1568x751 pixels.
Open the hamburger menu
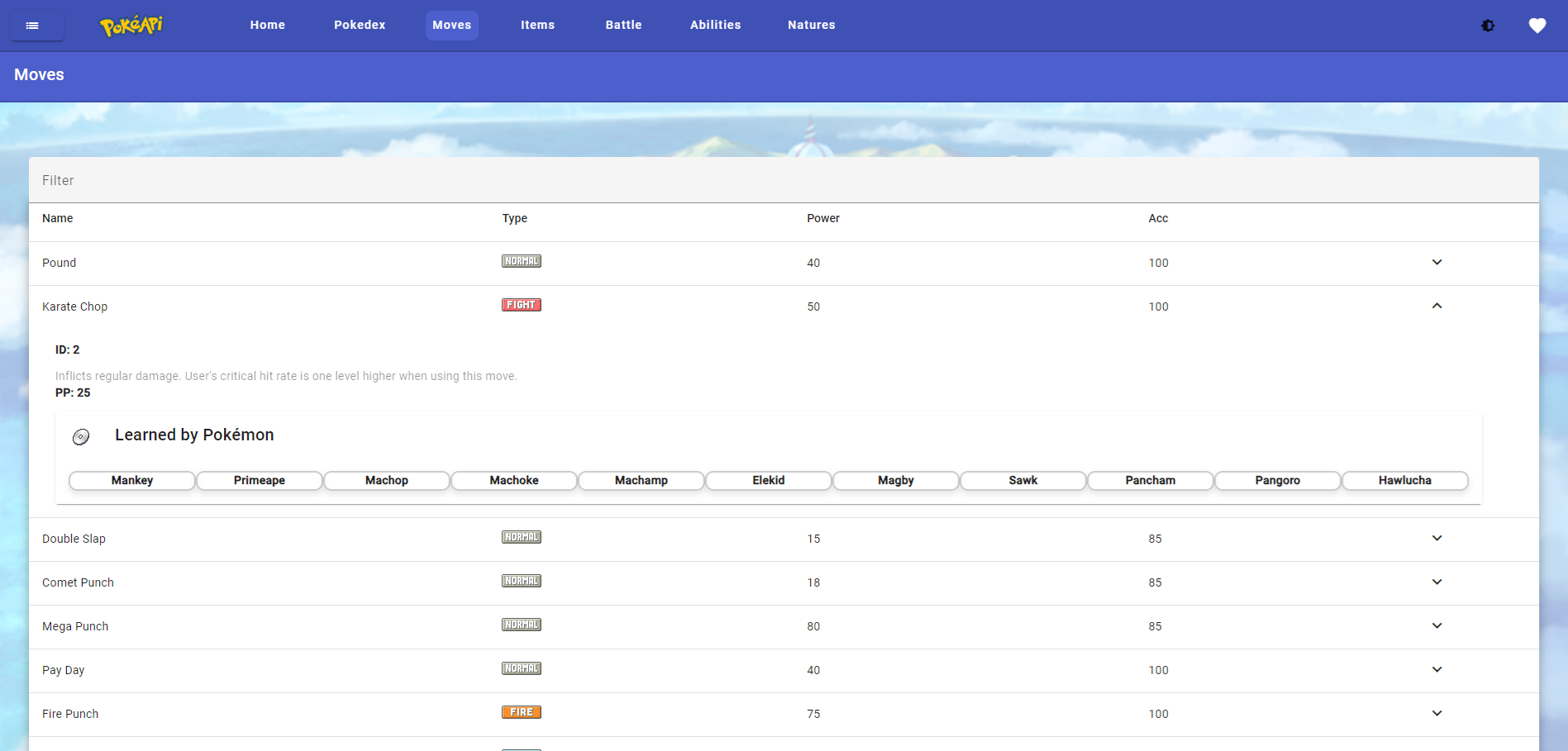pos(36,26)
